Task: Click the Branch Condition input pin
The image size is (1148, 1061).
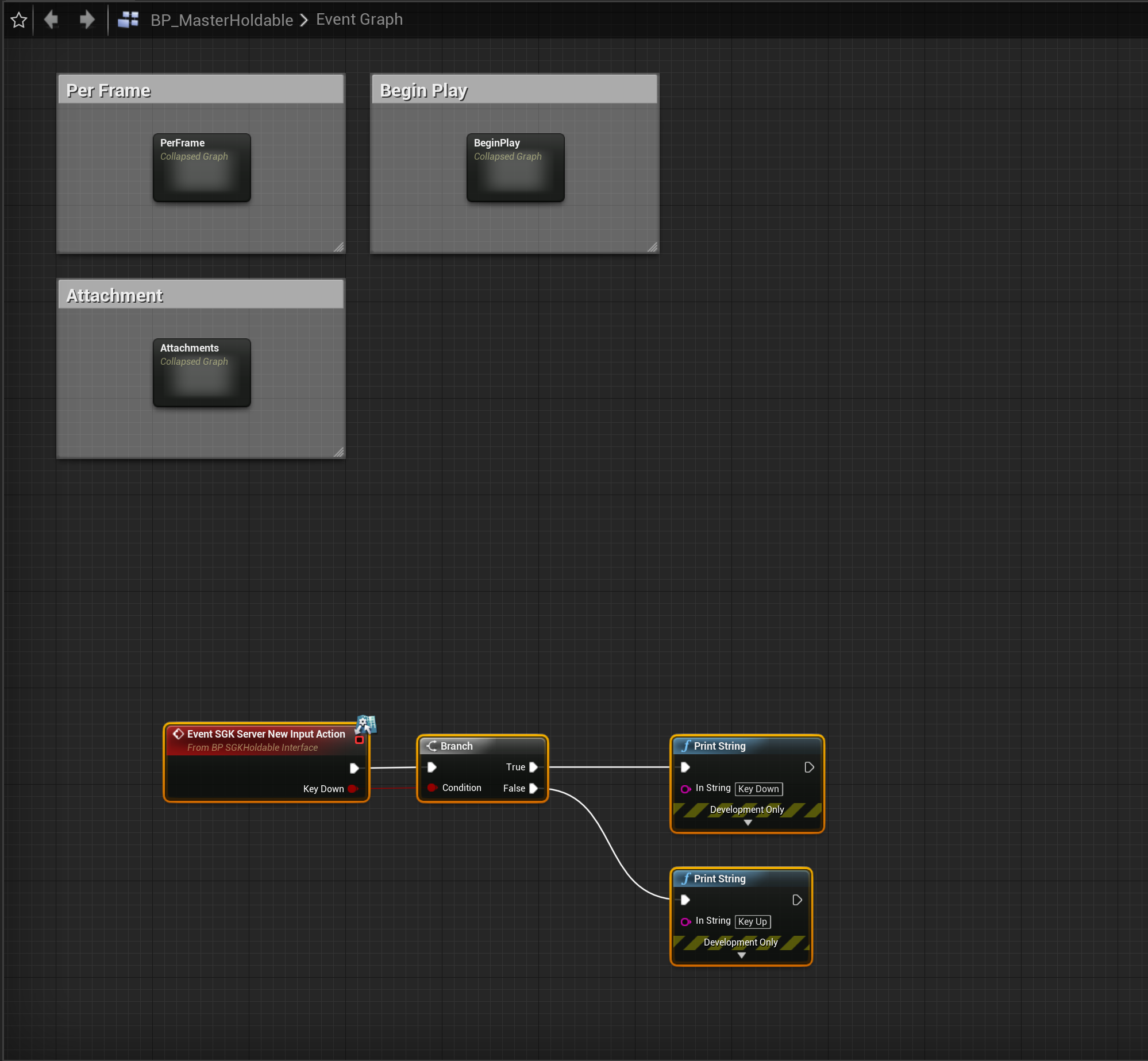Action: click(x=432, y=788)
